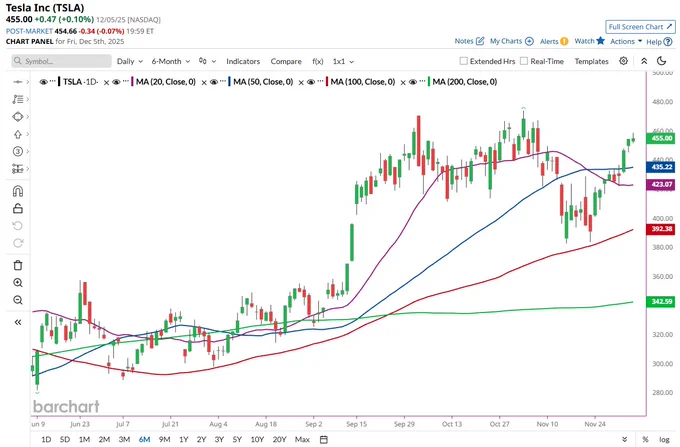Open the arrow marker tools
680x447 pixels.
pos(17,134)
